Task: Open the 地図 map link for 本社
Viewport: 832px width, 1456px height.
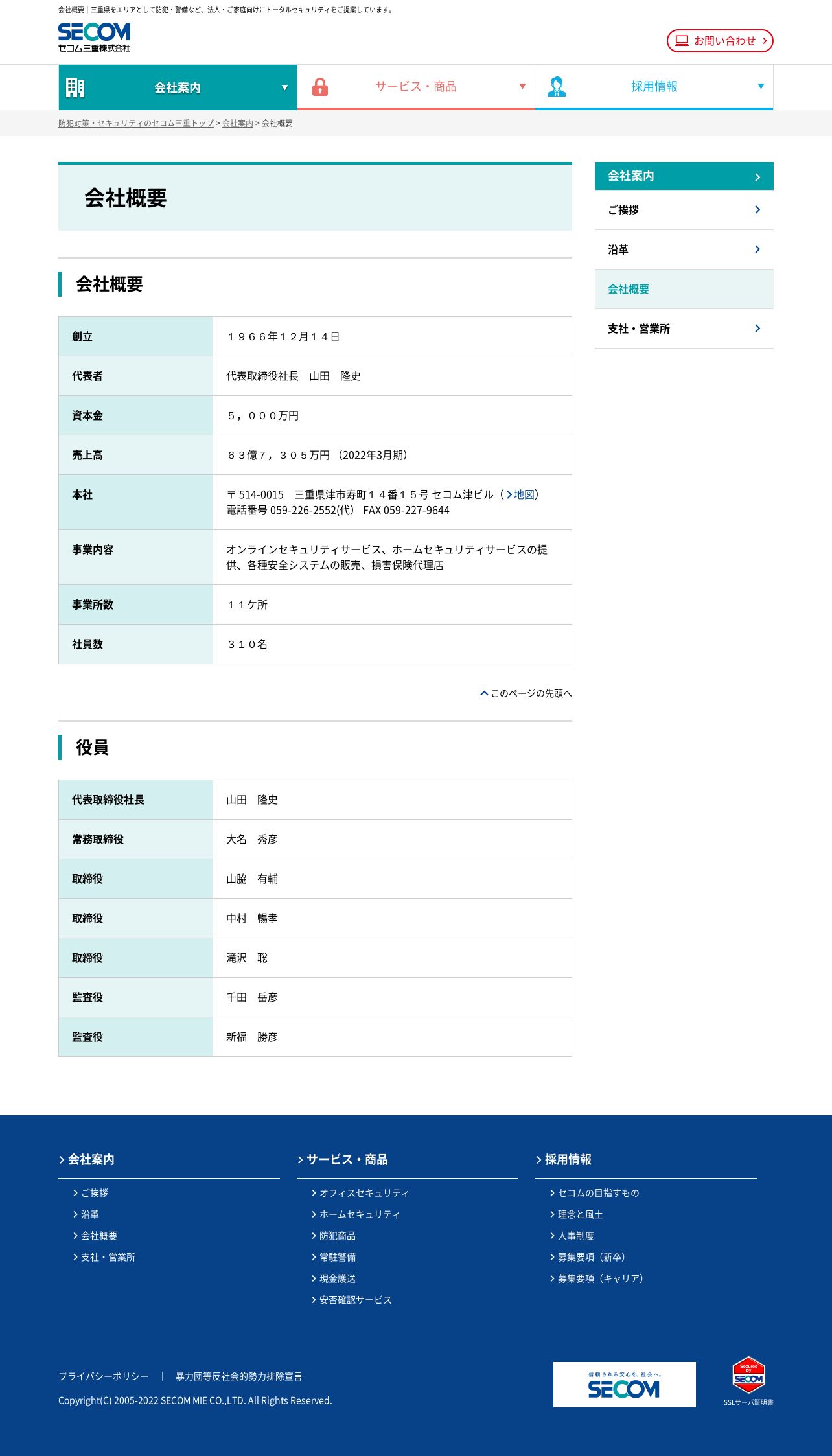Action: [521, 494]
